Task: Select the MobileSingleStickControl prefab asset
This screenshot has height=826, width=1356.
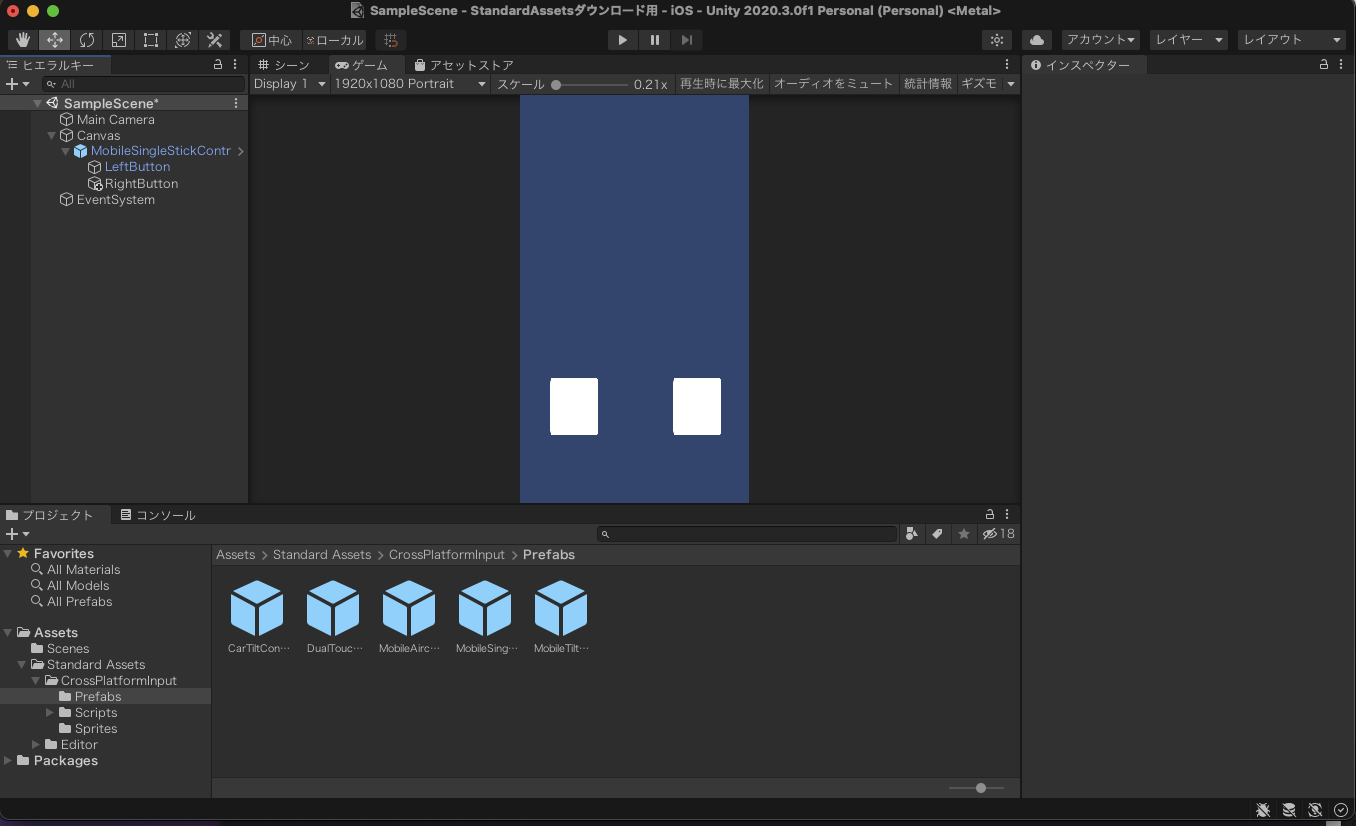Action: click(485, 617)
